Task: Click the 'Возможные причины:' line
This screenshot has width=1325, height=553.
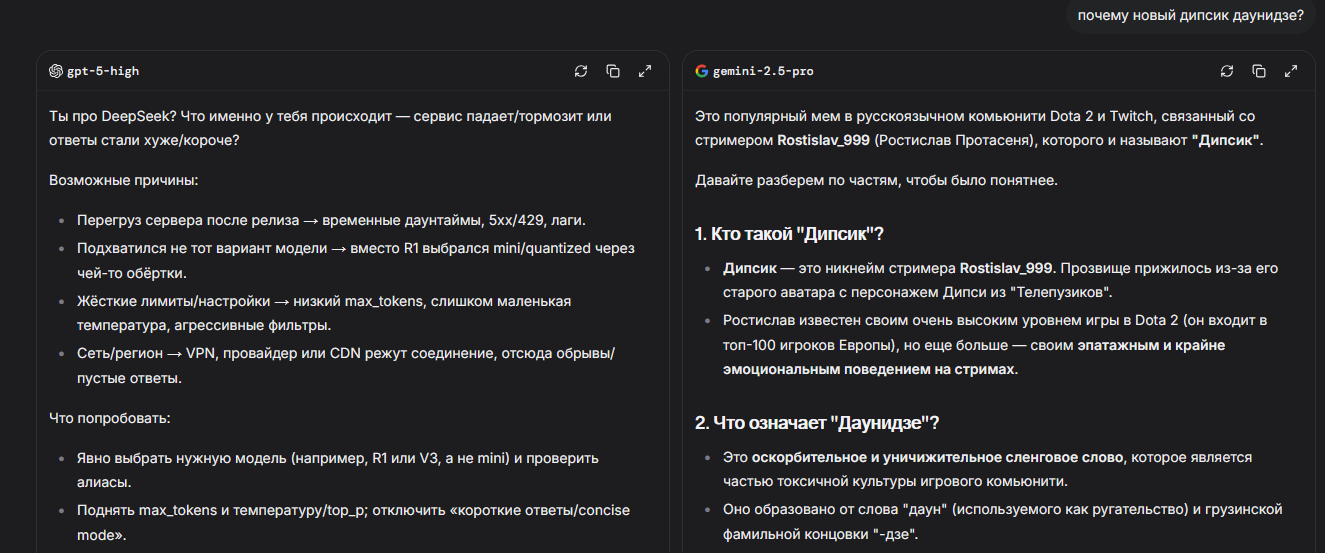Action: 110,181
